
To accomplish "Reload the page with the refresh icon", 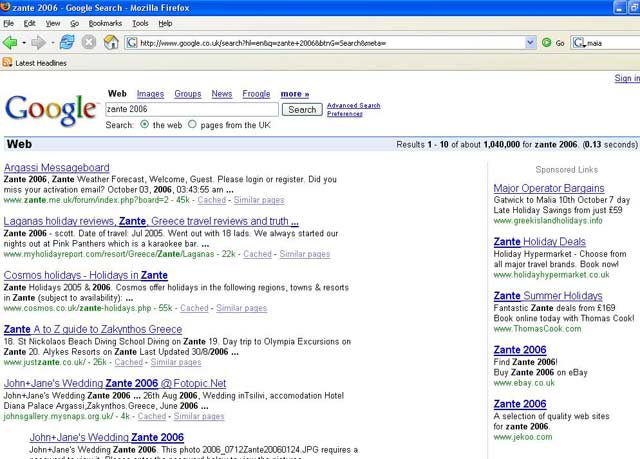I will 67,42.
